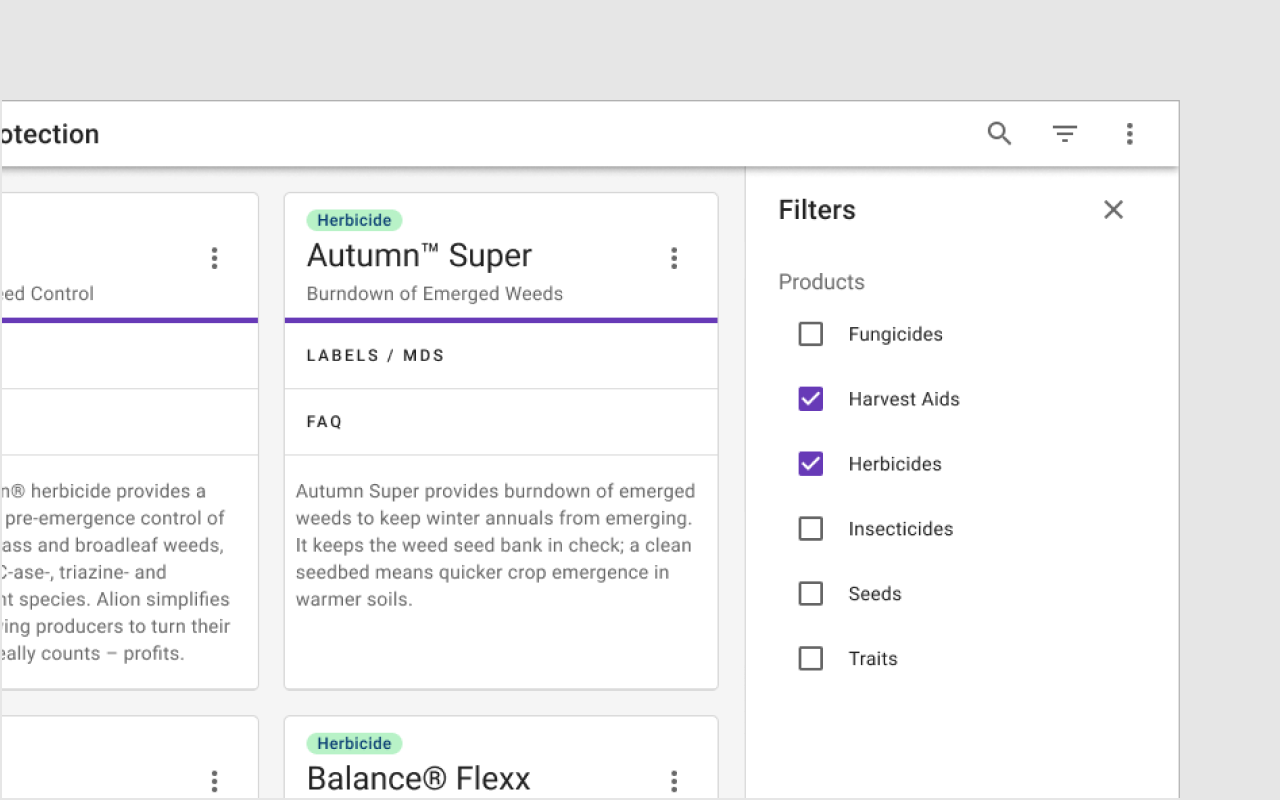Open the bottom-left card's kebab menu

click(214, 781)
